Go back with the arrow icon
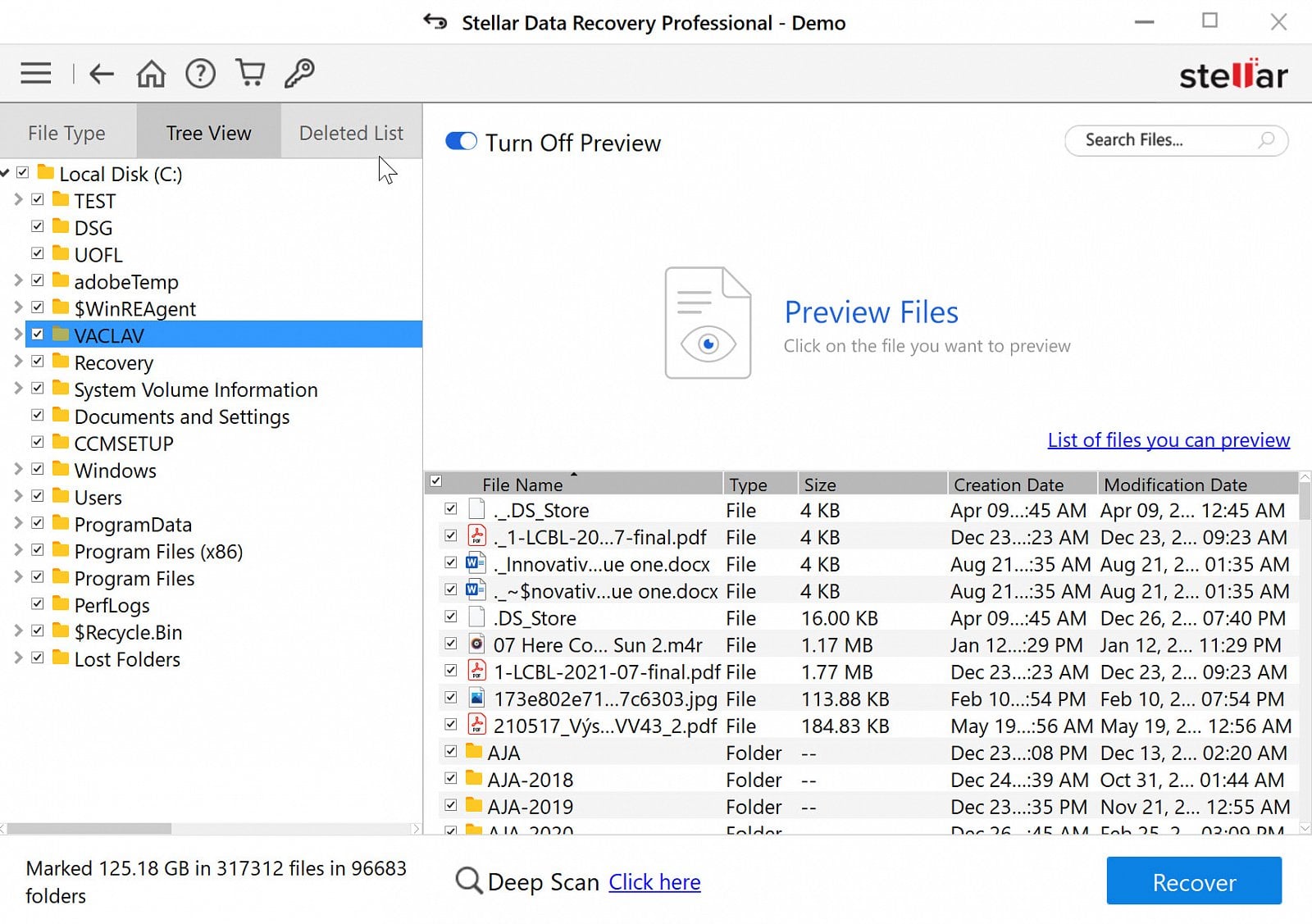 pos(101,74)
